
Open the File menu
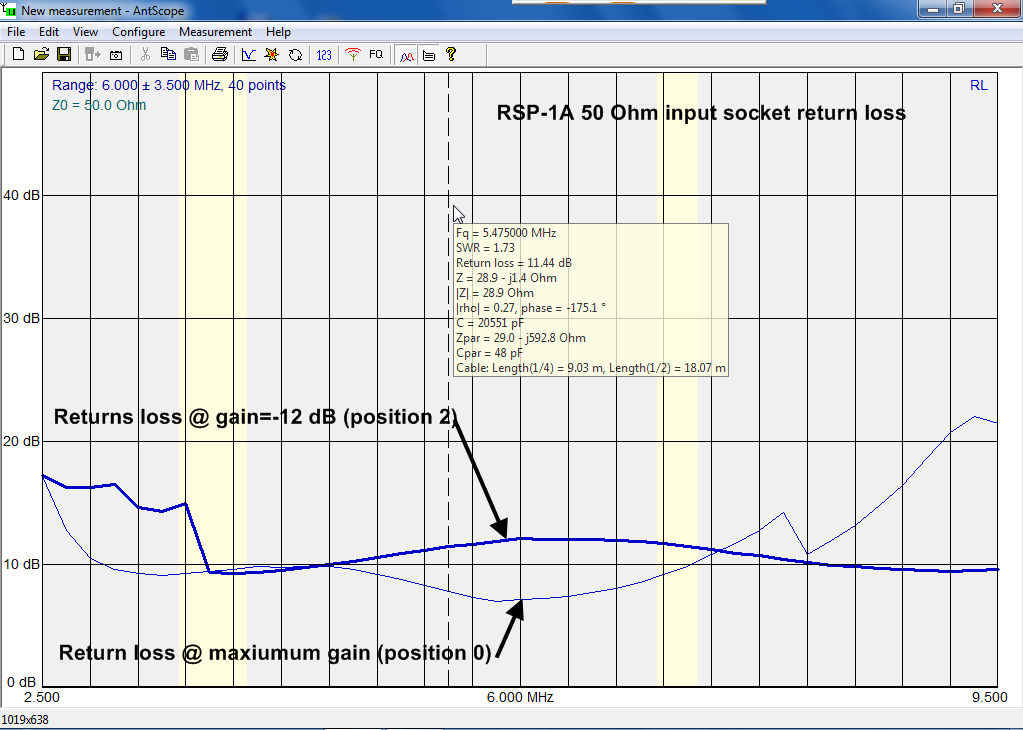(16, 32)
